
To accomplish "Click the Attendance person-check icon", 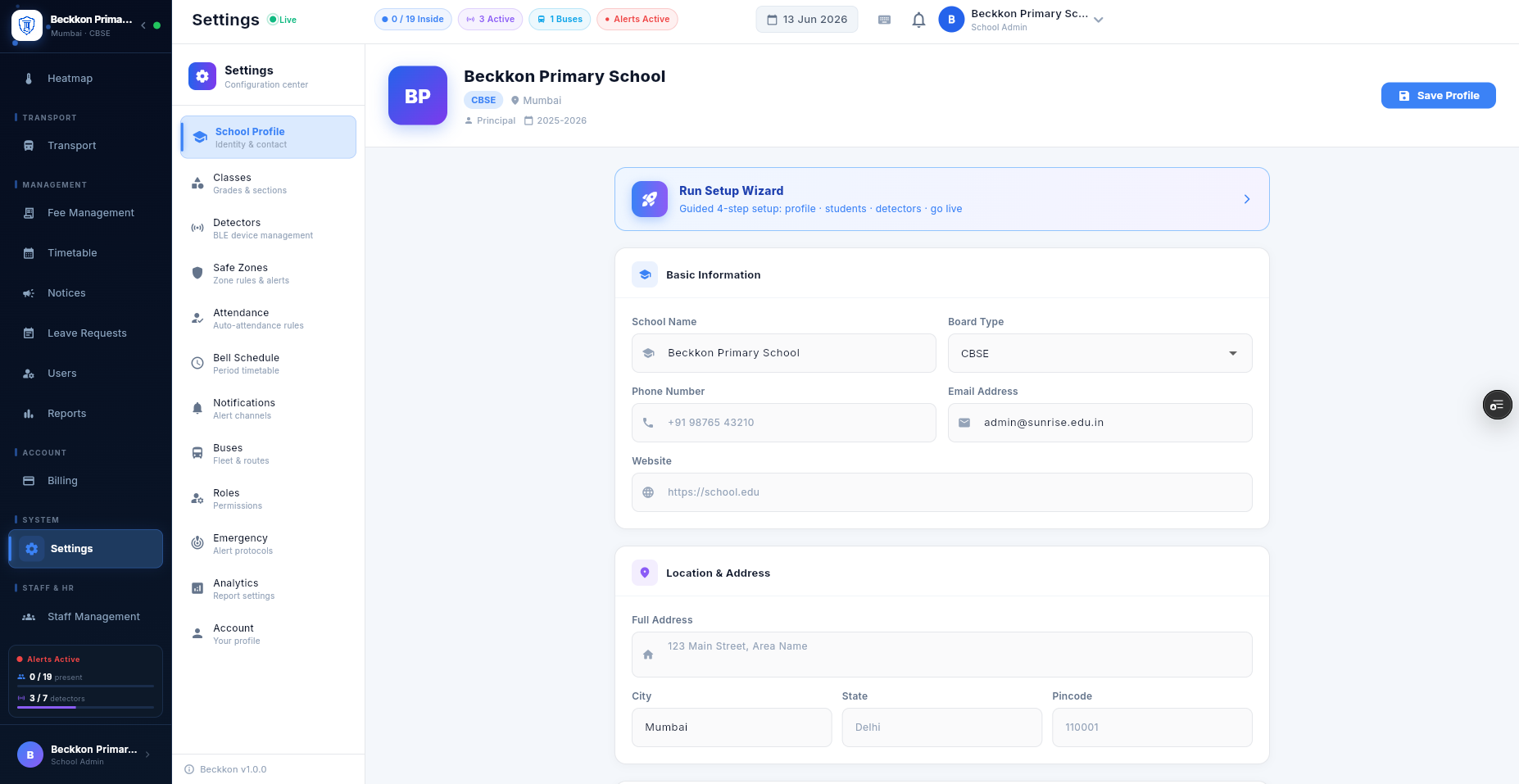I will (x=197, y=319).
